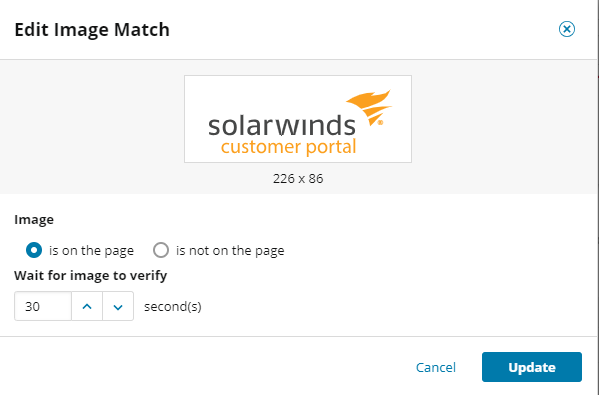Click the Edit Image Match dialog title
Screen dimensions: 599x395
(x=92, y=30)
